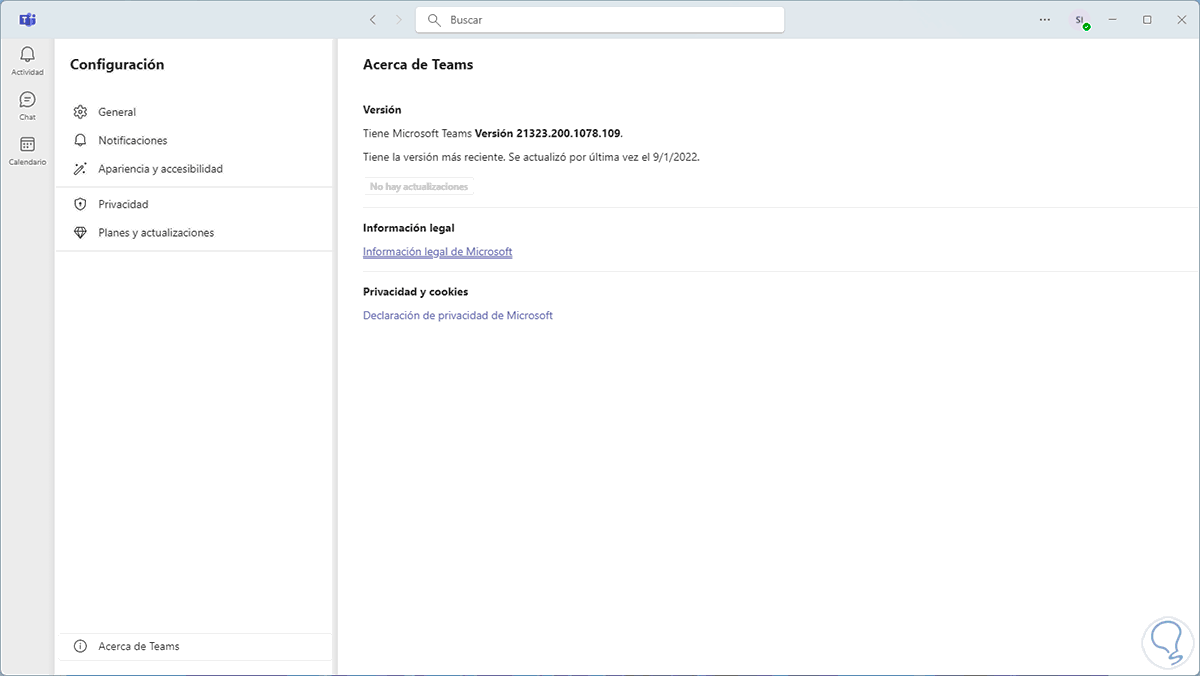
Task: Open the Activity bell icon
Action: click(27, 55)
